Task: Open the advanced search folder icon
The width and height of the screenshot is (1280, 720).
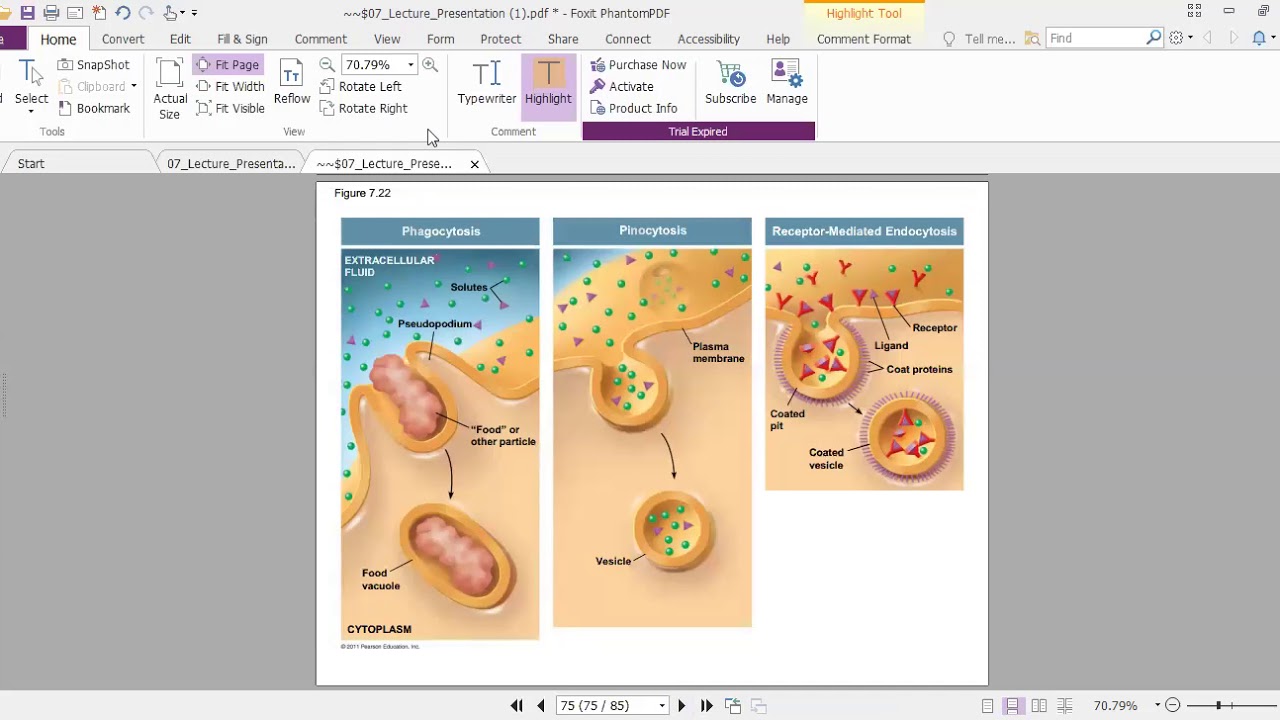Action: click(x=1032, y=39)
